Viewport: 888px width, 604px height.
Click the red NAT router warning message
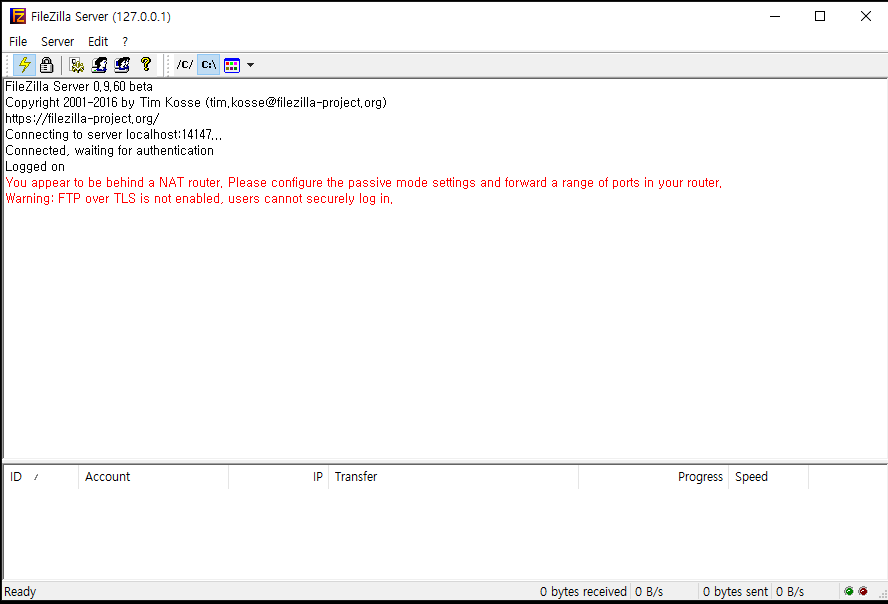click(364, 182)
